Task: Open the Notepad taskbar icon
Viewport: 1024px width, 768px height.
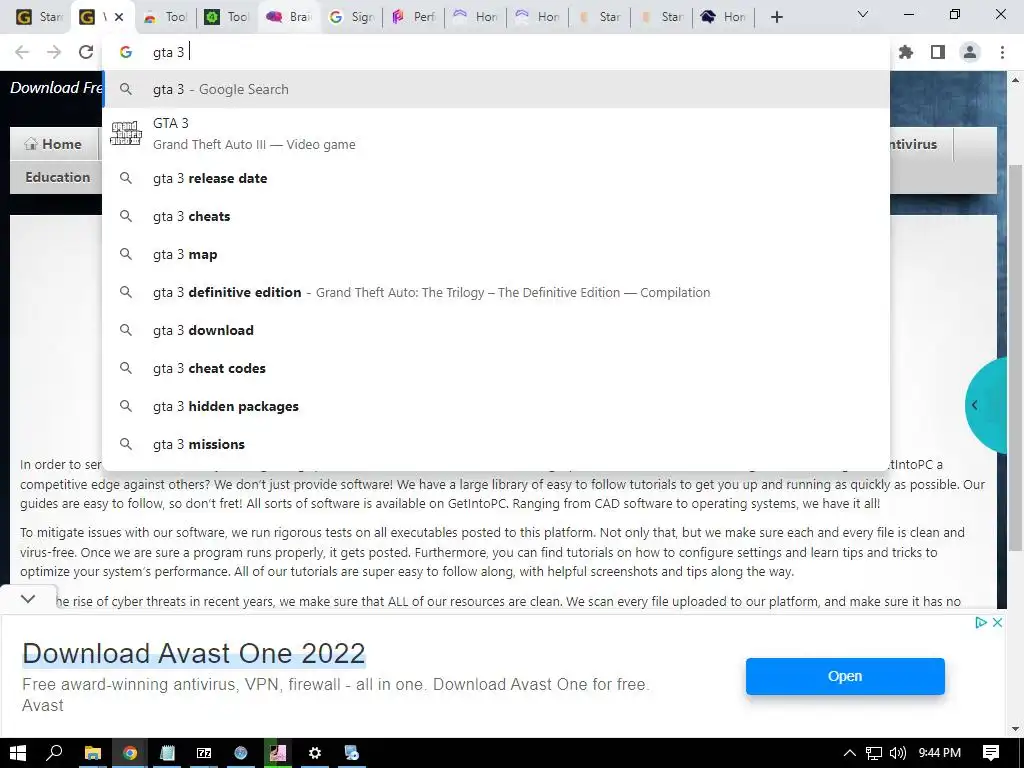Action: pyautogui.click(x=167, y=753)
